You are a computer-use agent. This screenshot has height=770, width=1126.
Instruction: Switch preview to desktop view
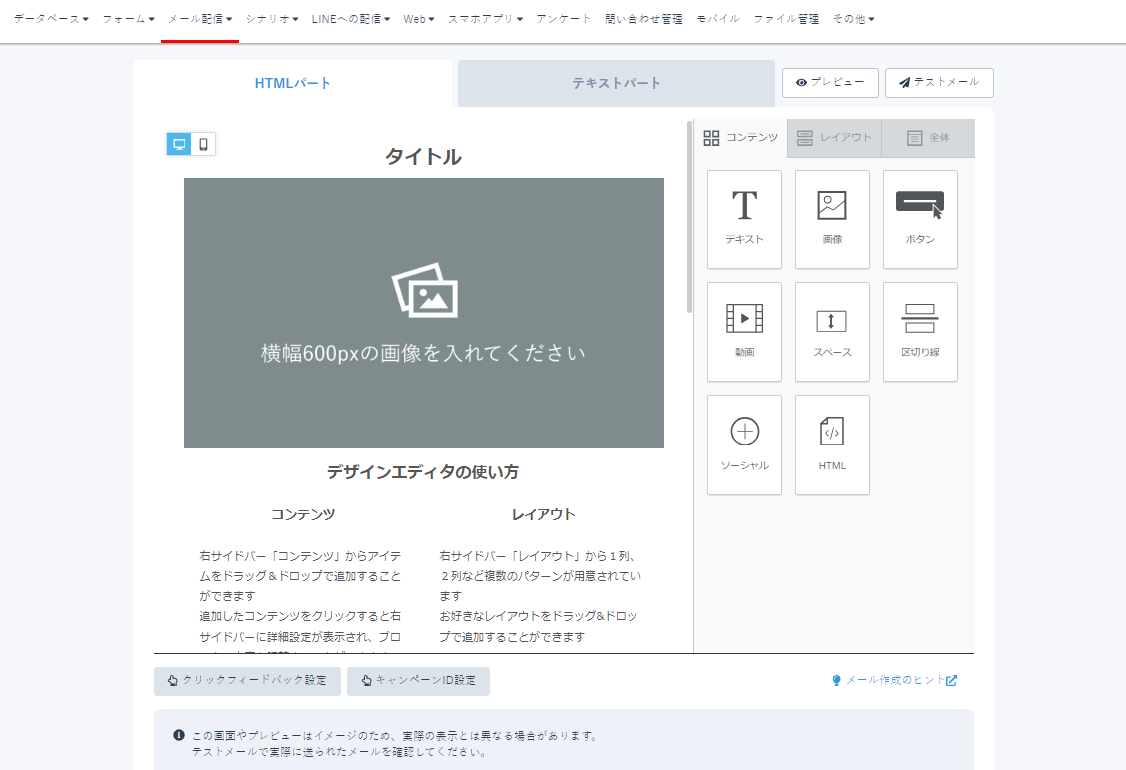[x=179, y=143]
